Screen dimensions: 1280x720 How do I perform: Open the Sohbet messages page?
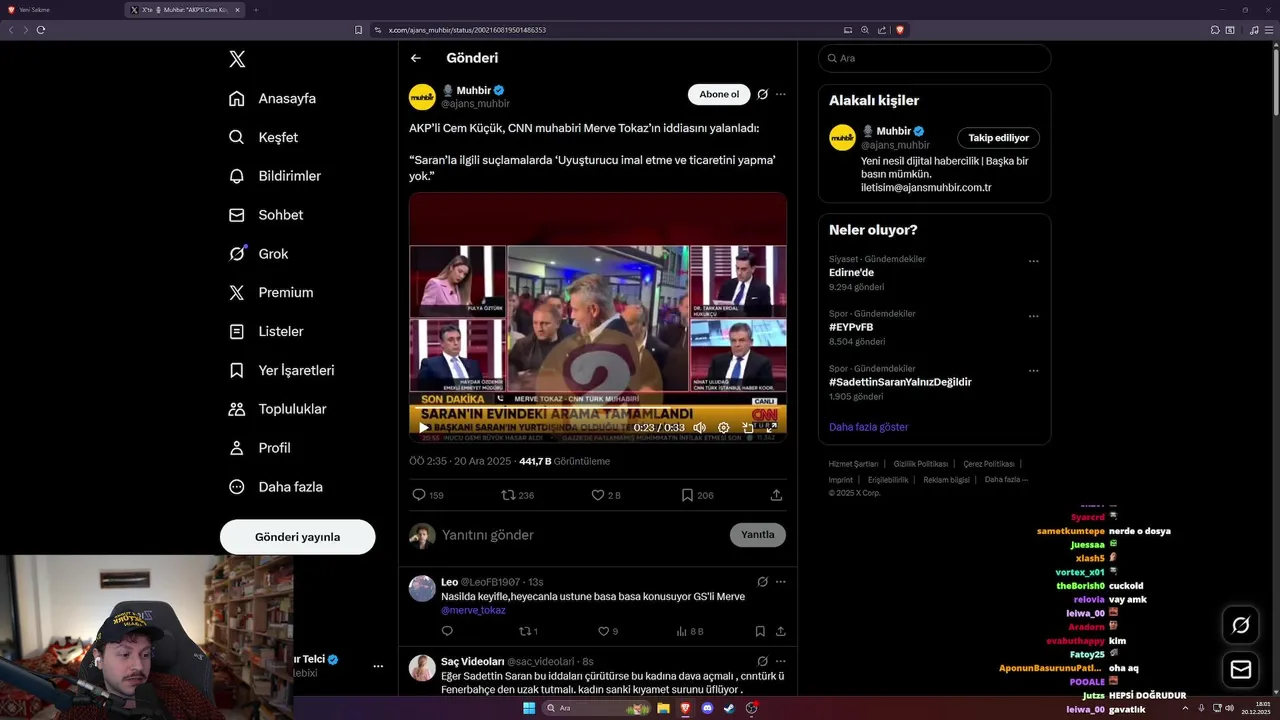pos(266,215)
